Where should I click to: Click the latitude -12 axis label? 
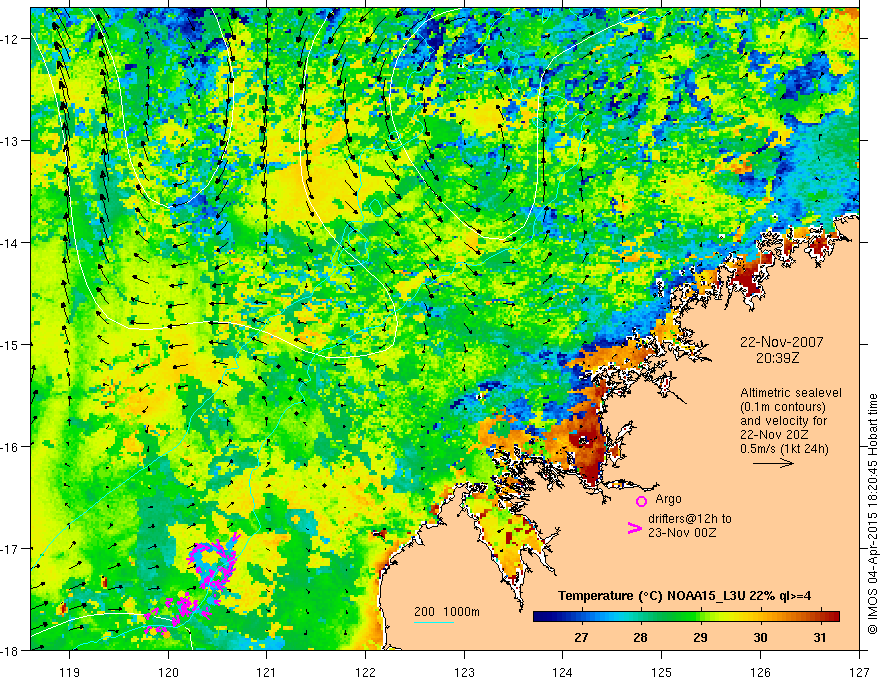[10, 39]
